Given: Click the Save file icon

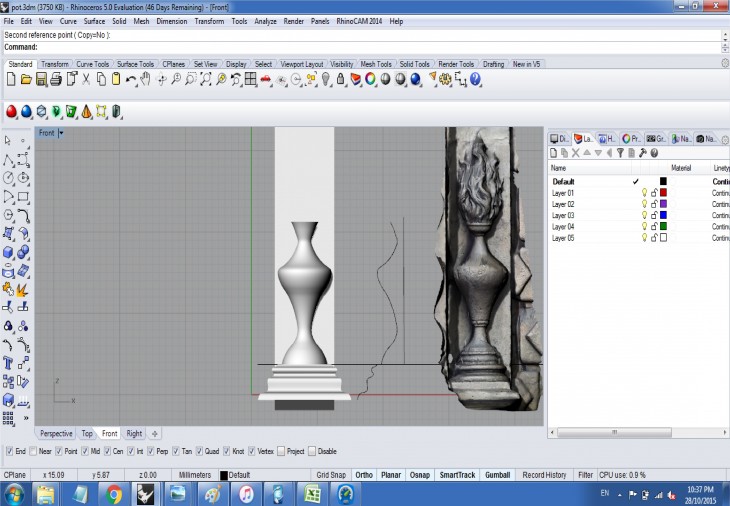Looking at the screenshot, I should 41,79.
